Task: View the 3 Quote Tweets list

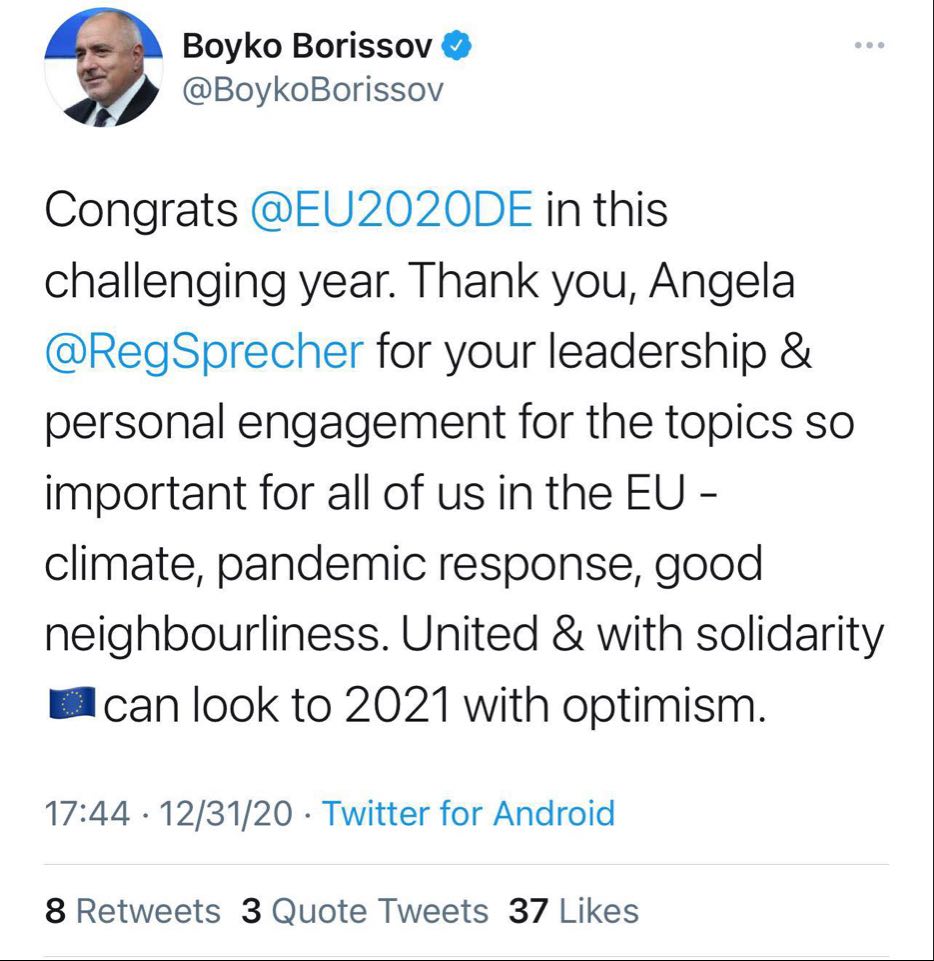Action: (365, 911)
